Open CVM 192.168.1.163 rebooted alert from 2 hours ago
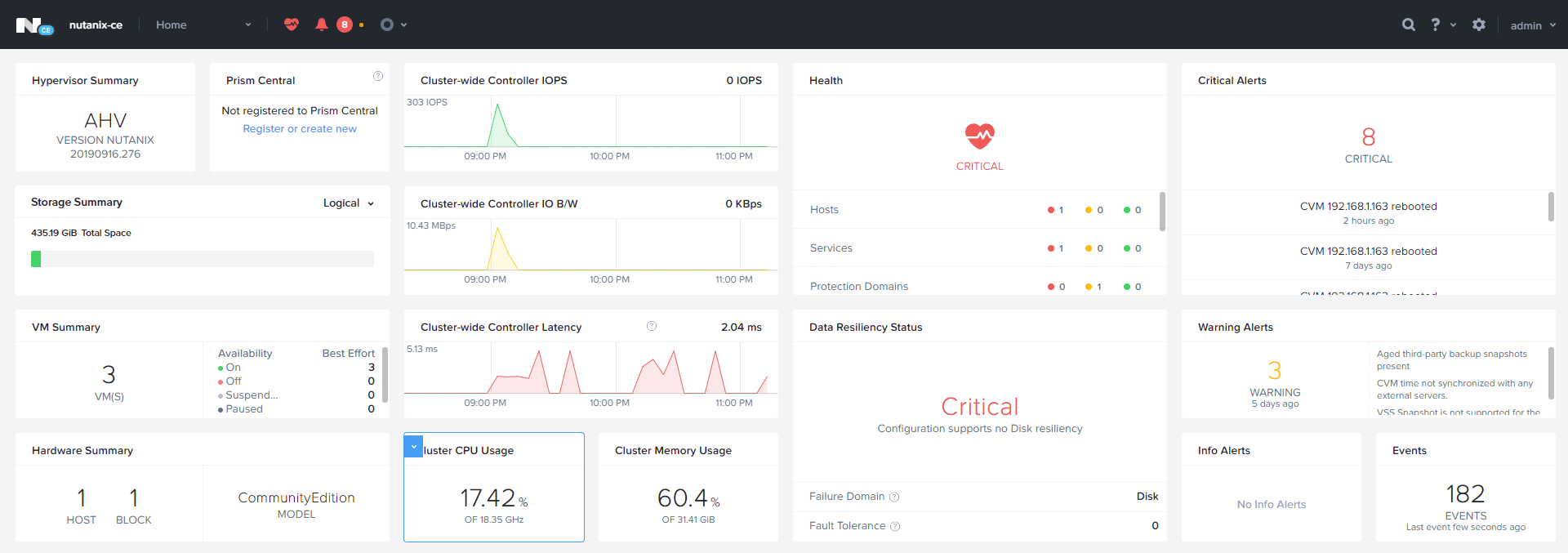The height and width of the screenshot is (553, 1568). [x=1368, y=212]
